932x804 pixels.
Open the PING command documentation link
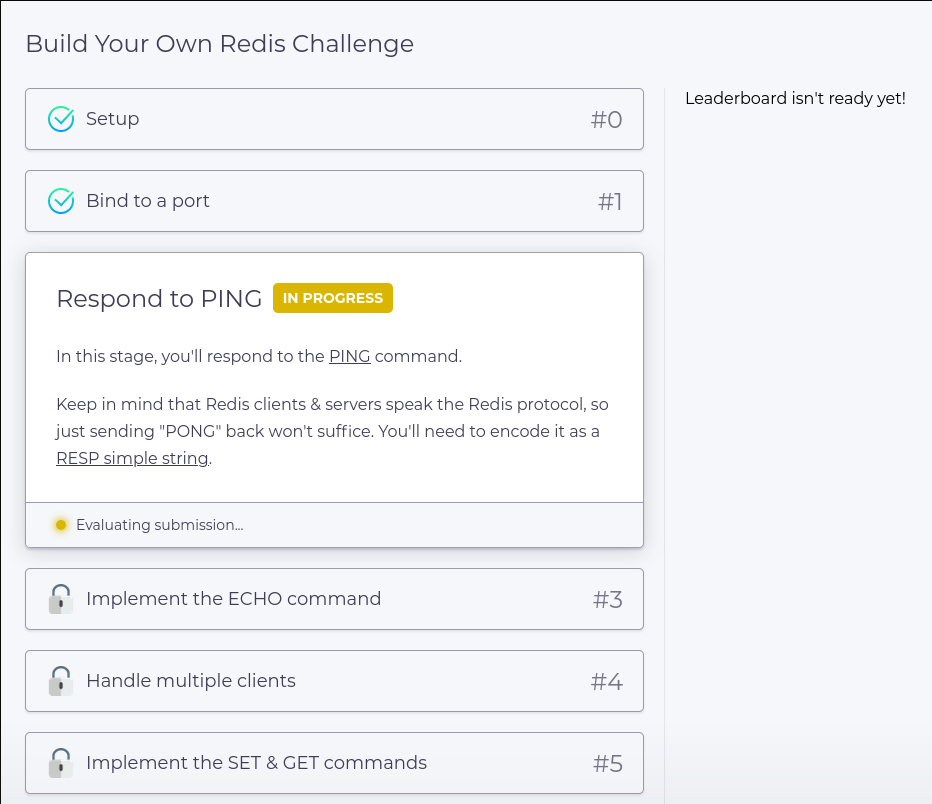[x=350, y=357]
